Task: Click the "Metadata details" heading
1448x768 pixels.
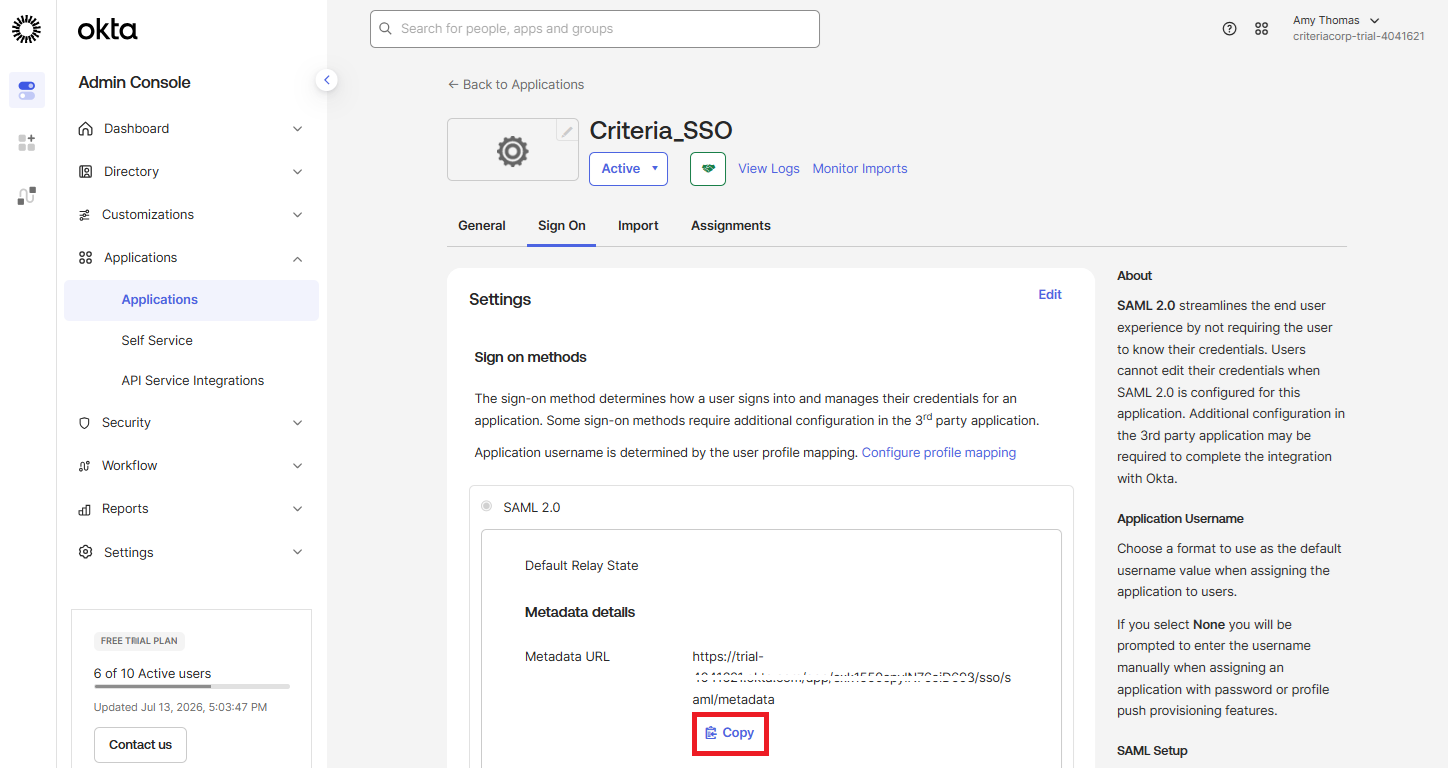Action: click(x=580, y=612)
